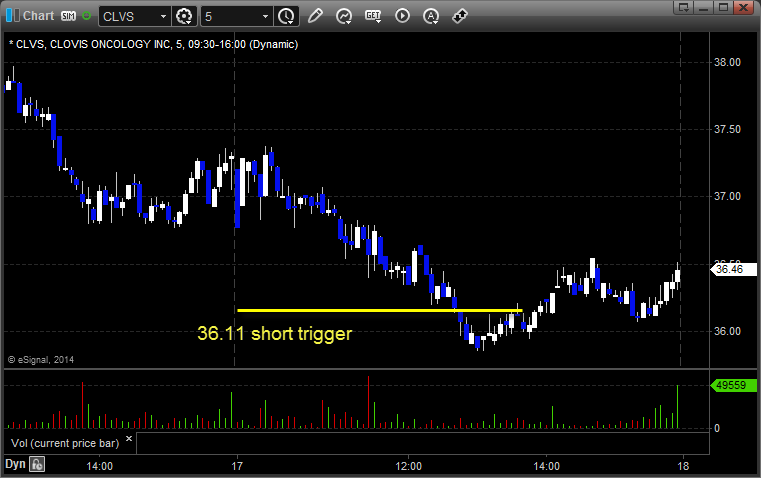Open the CLVS symbol dropdown arrow
The height and width of the screenshot is (478, 761).
coord(164,16)
